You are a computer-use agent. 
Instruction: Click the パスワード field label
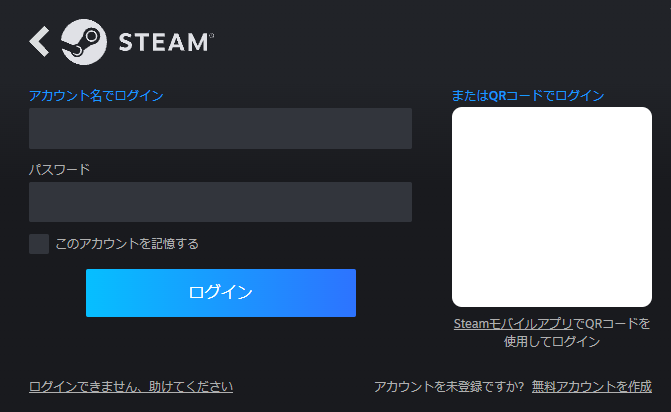coord(59,169)
